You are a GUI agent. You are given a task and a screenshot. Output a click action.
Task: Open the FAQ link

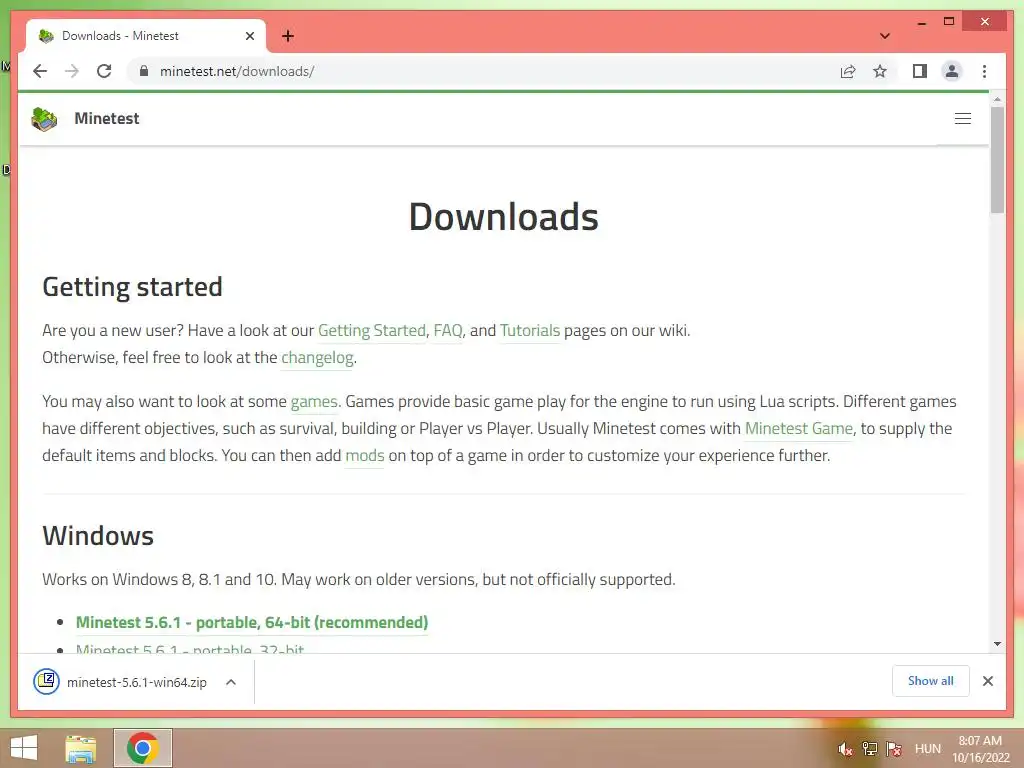447,330
